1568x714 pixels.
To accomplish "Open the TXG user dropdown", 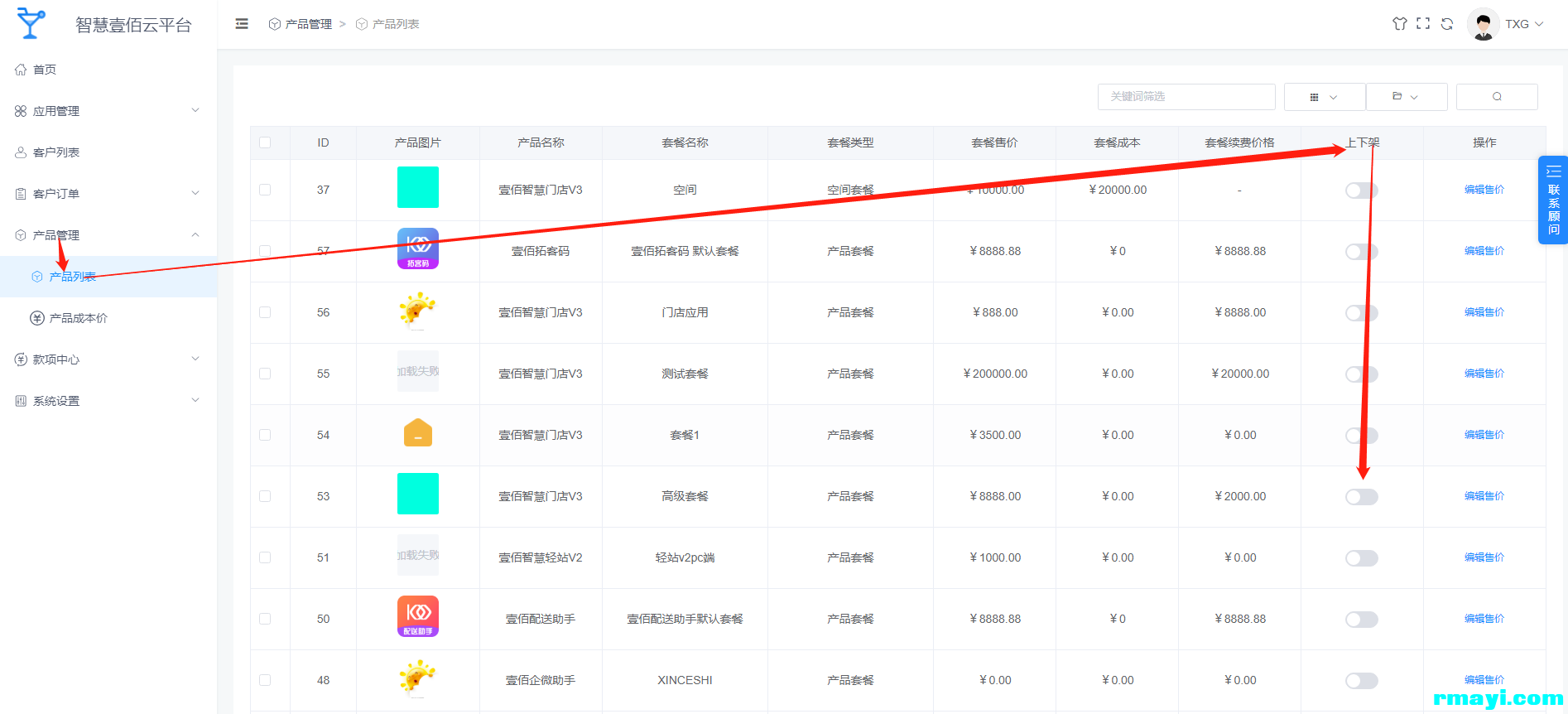I will point(1524,24).
